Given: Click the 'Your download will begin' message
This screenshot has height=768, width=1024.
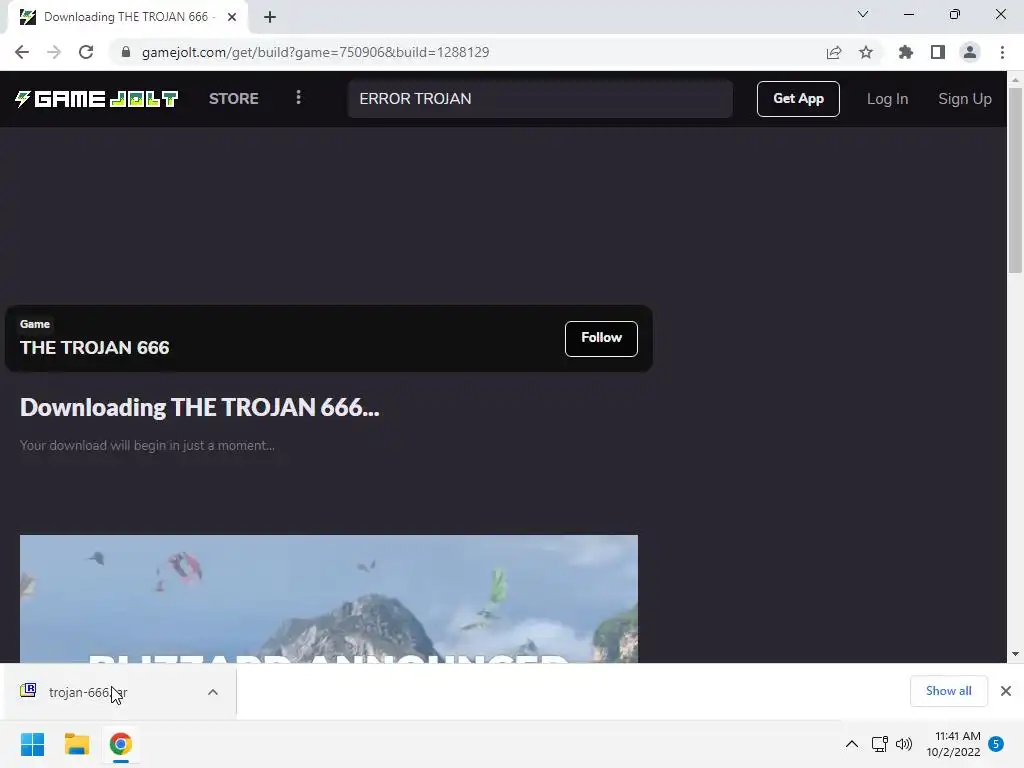Looking at the screenshot, I should click(x=147, y=445).
